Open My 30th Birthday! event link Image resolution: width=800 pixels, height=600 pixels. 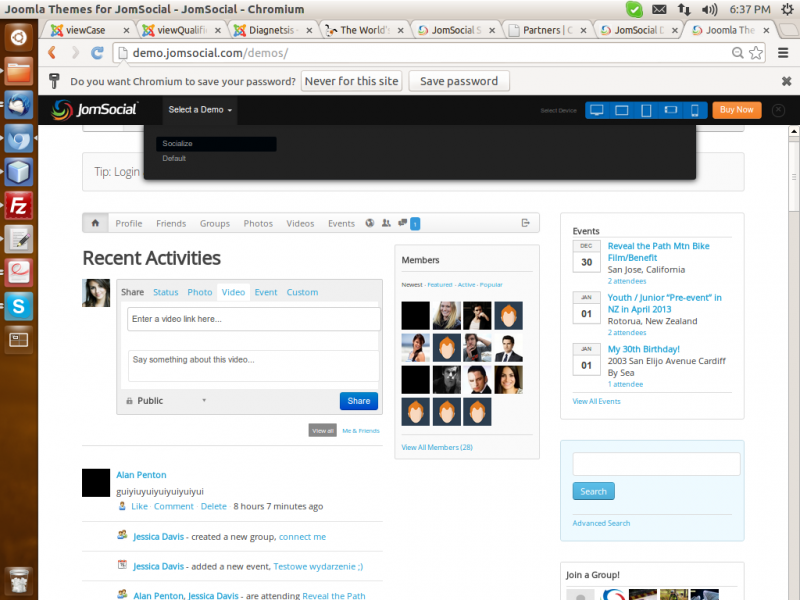point(643,349)
